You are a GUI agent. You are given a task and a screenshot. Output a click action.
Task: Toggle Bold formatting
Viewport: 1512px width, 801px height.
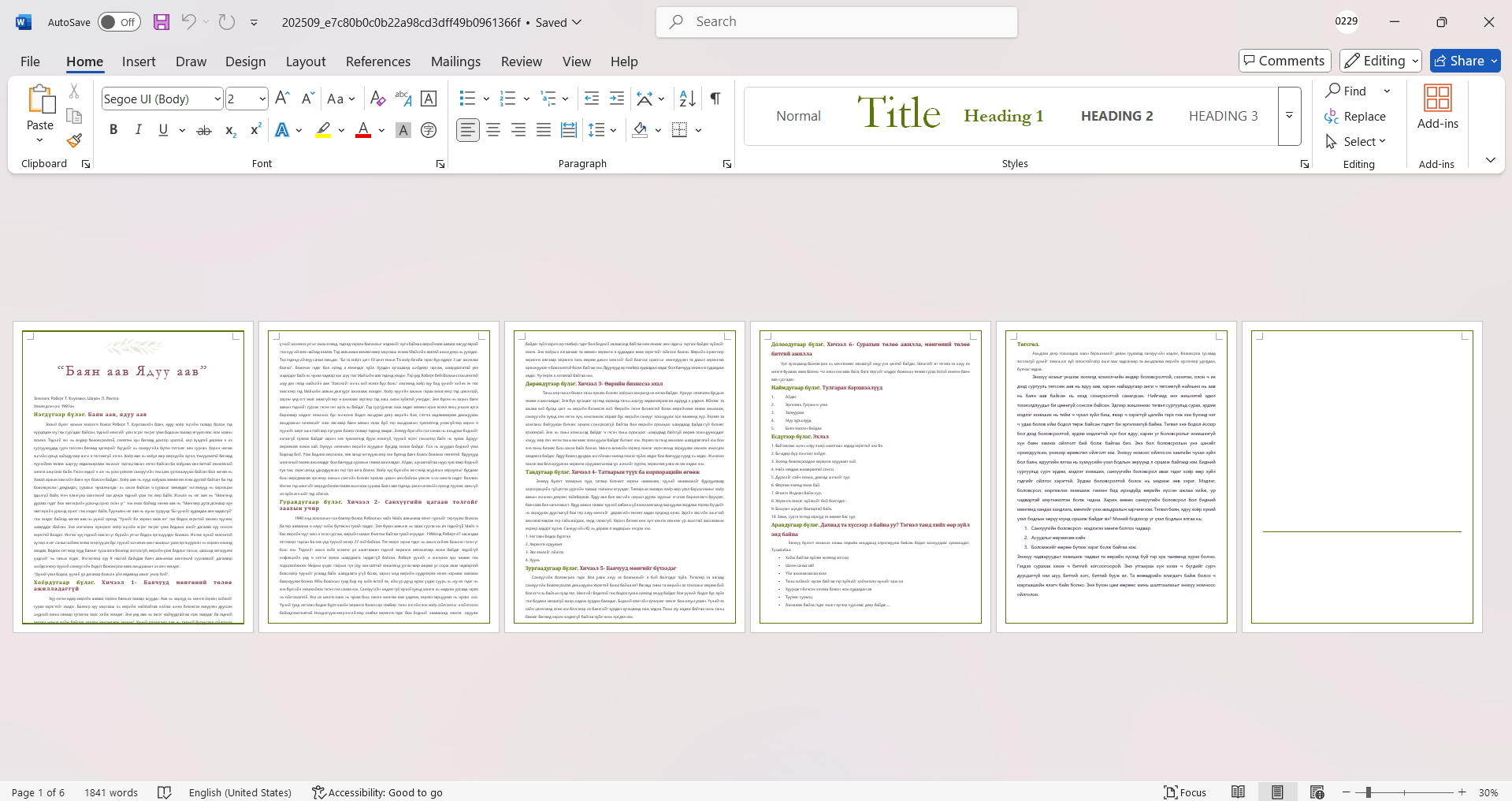pyautogui.click(x=113, y=130)
